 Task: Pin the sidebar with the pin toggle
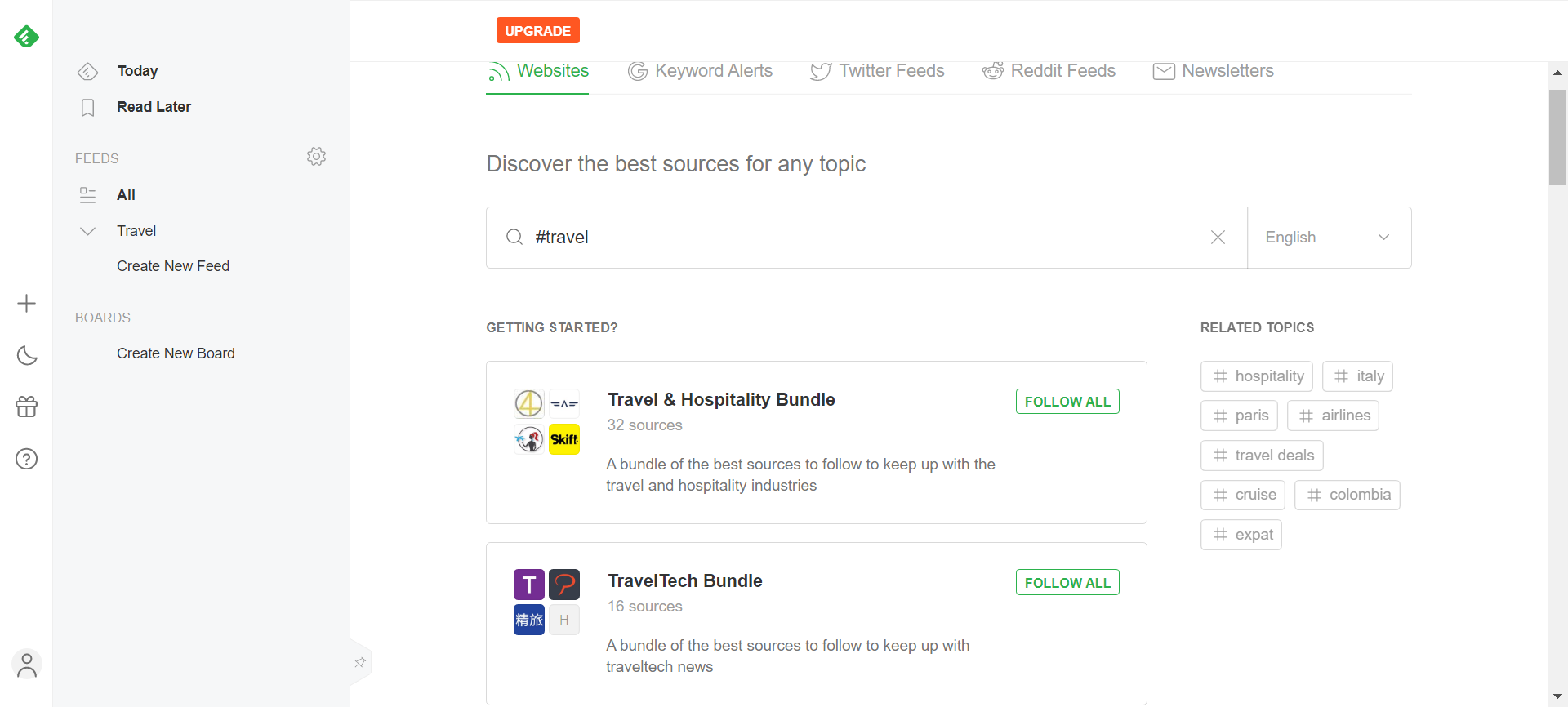pos(360,661)
